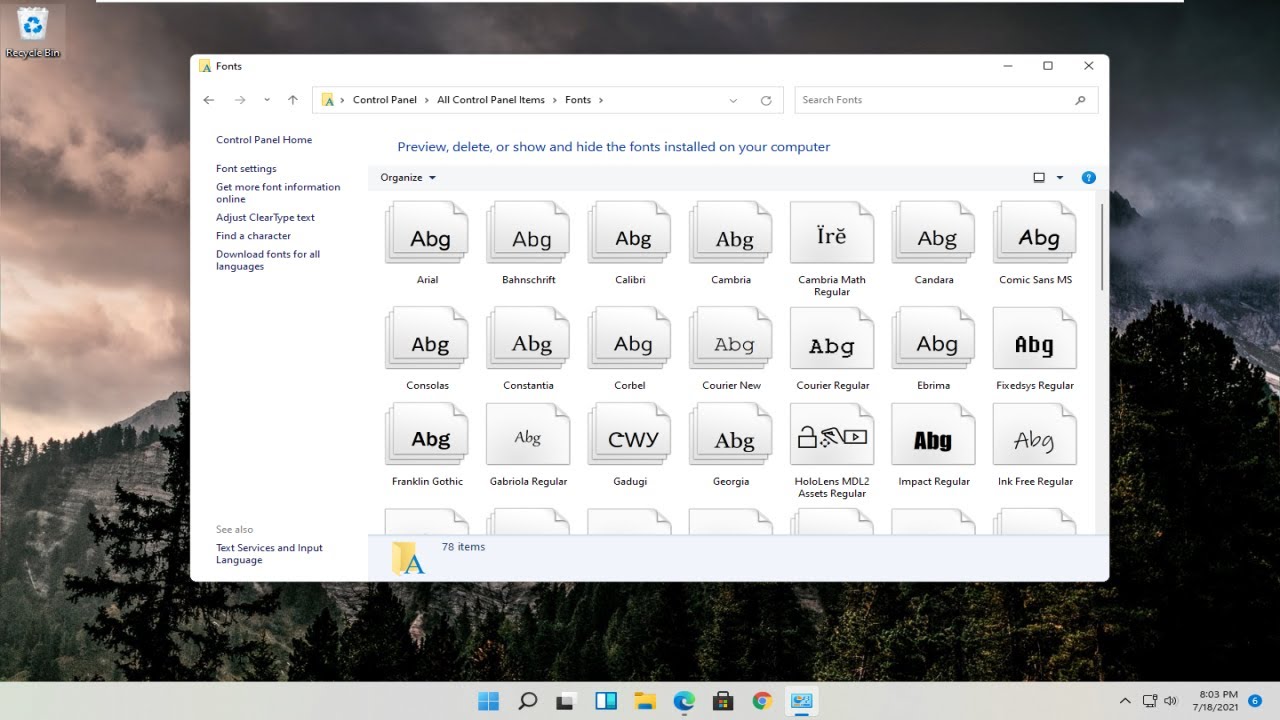
Task: Open Get more font information online
Action: [x=278, y=193]
